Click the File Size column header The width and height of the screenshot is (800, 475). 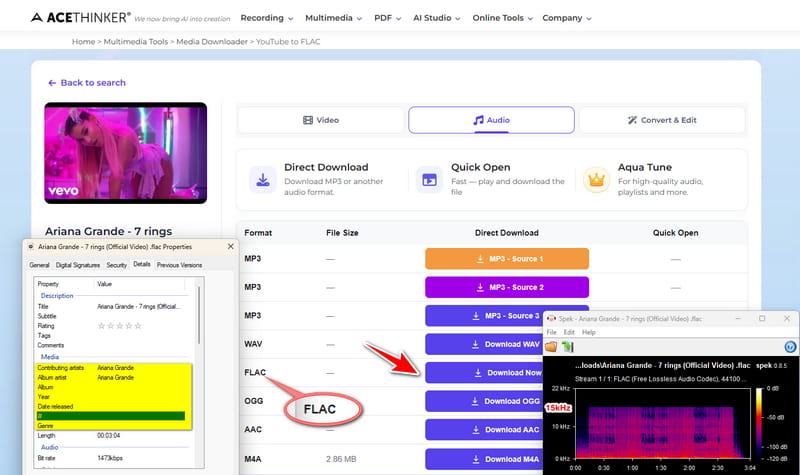click(x=342, y=233)
